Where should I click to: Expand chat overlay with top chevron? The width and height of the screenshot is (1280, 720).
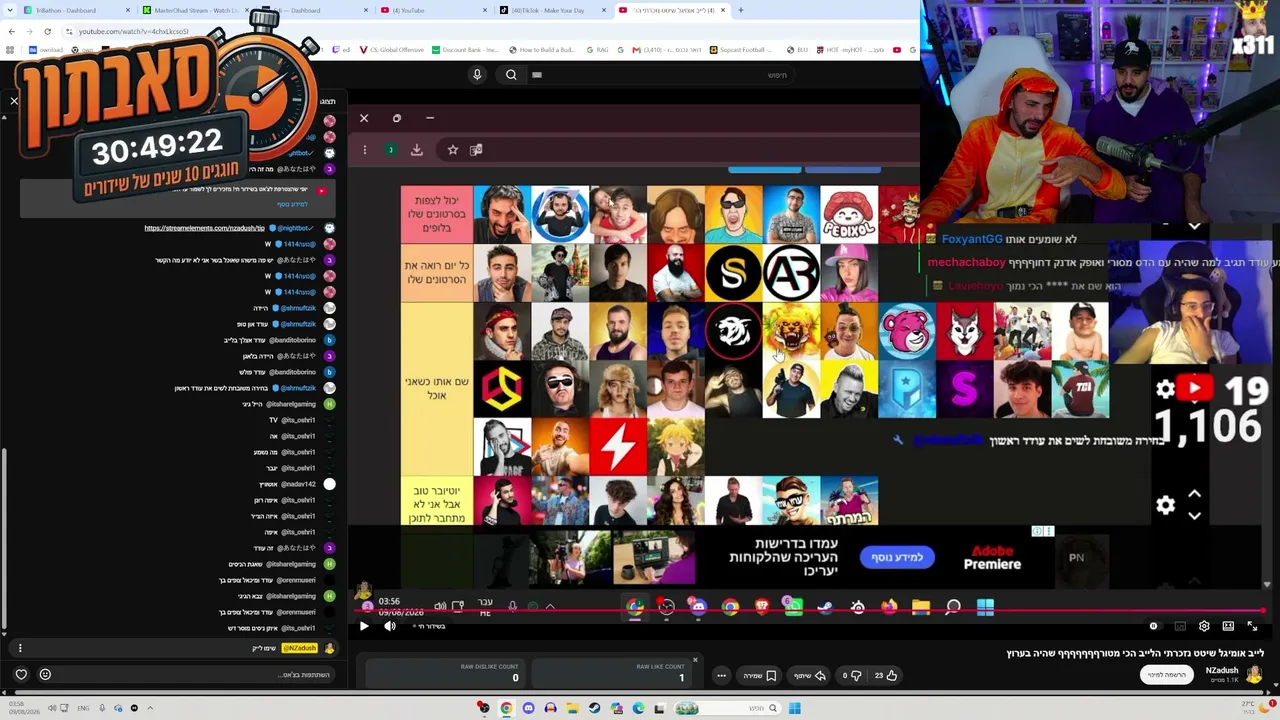coord(1194,226)
